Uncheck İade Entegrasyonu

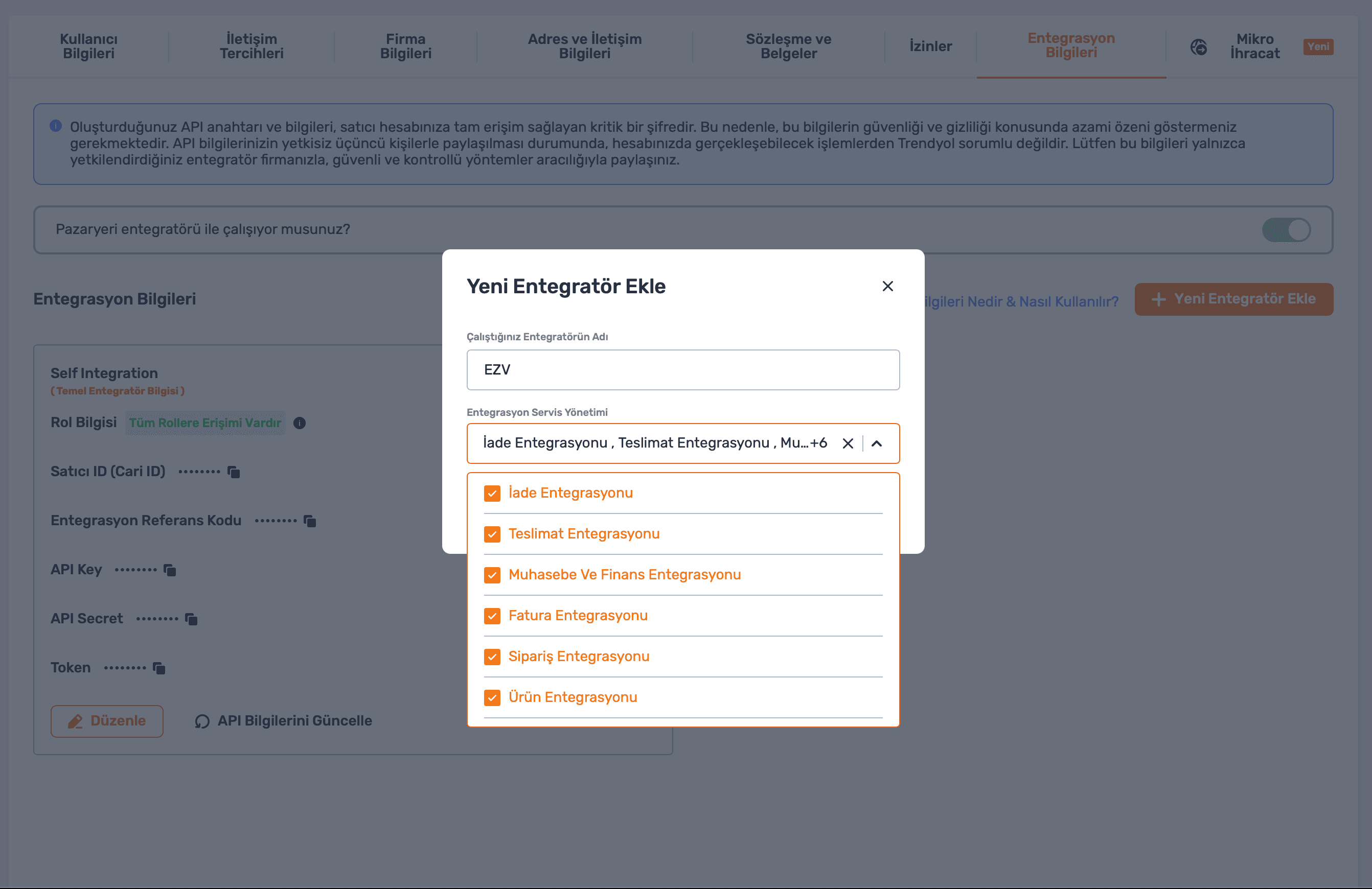[492, 493]
